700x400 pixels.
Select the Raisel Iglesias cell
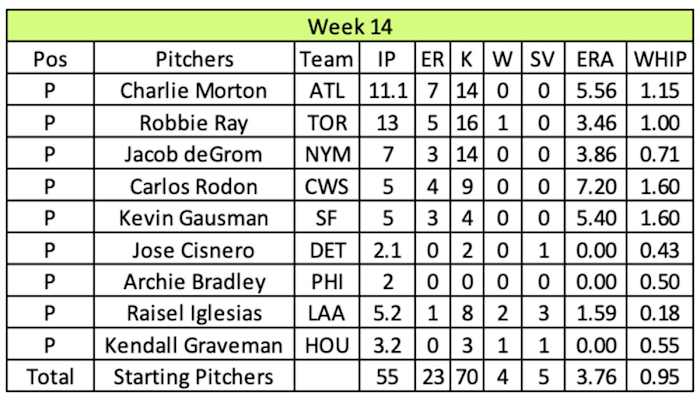(194, 314)
